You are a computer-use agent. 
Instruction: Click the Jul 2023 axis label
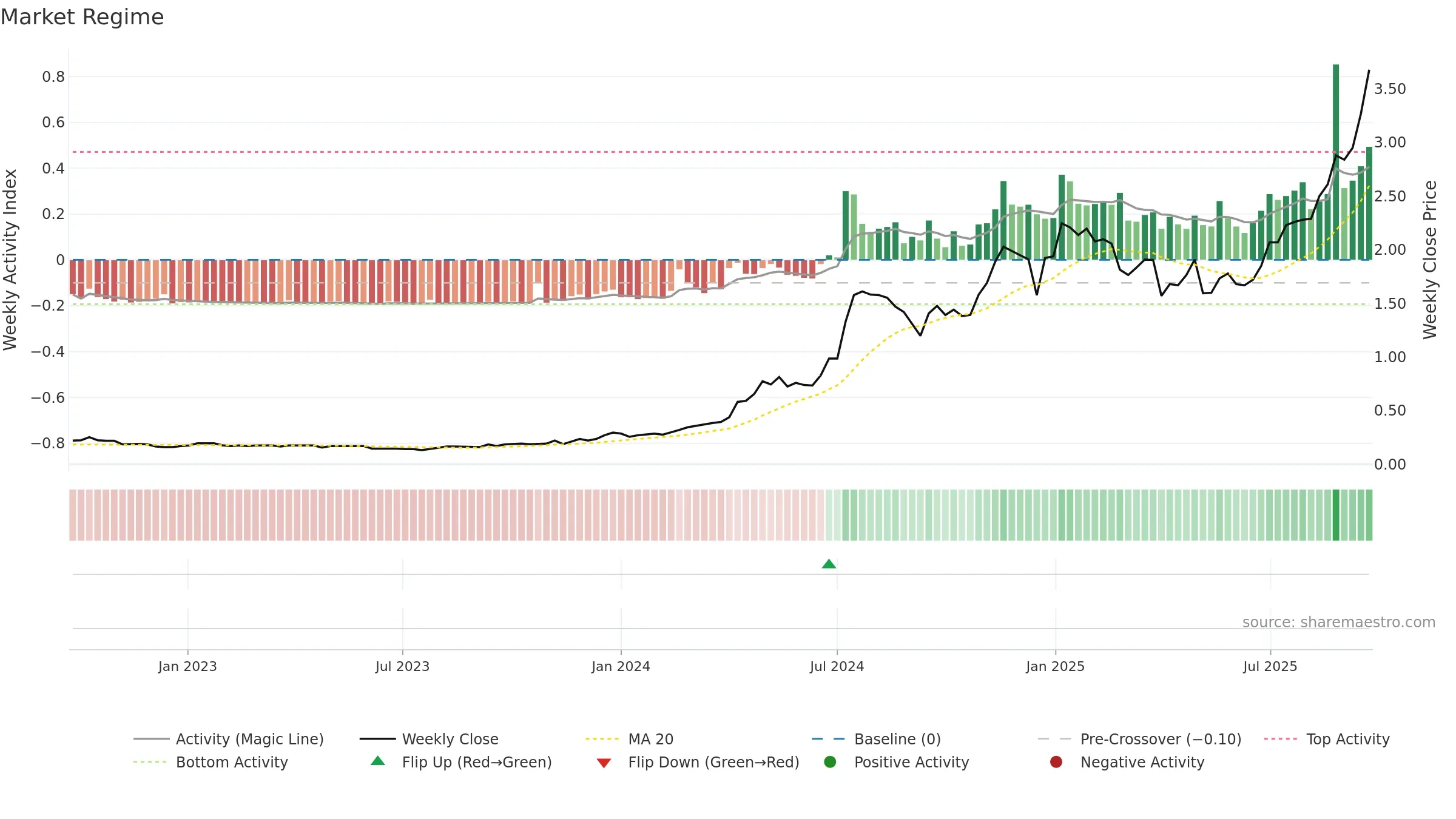pos(402,667)
